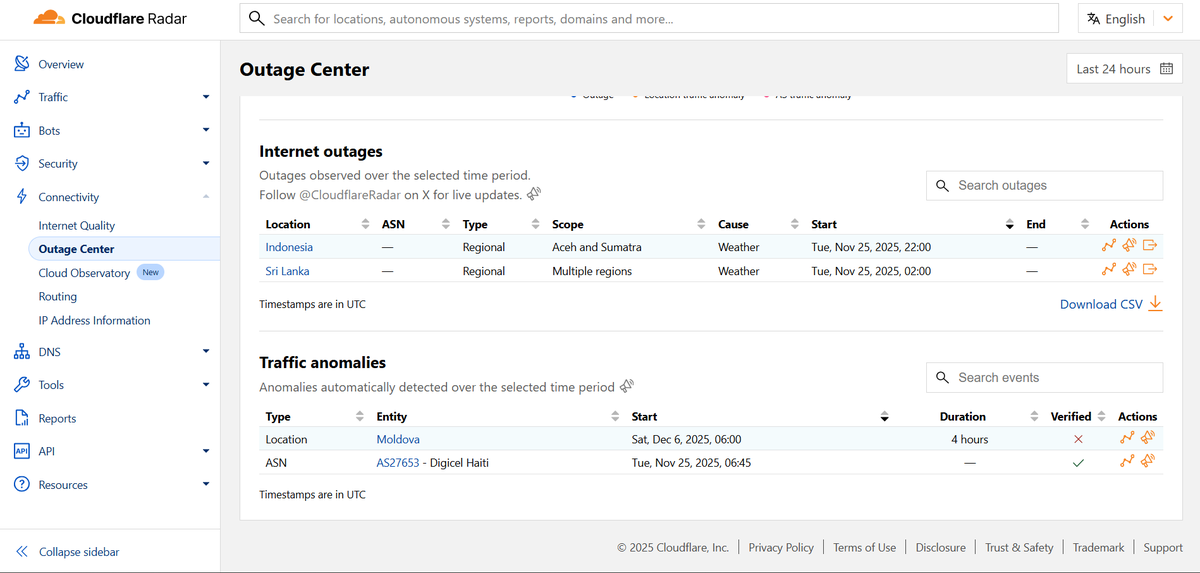Open the Indonesia location link

coord(289,247)
